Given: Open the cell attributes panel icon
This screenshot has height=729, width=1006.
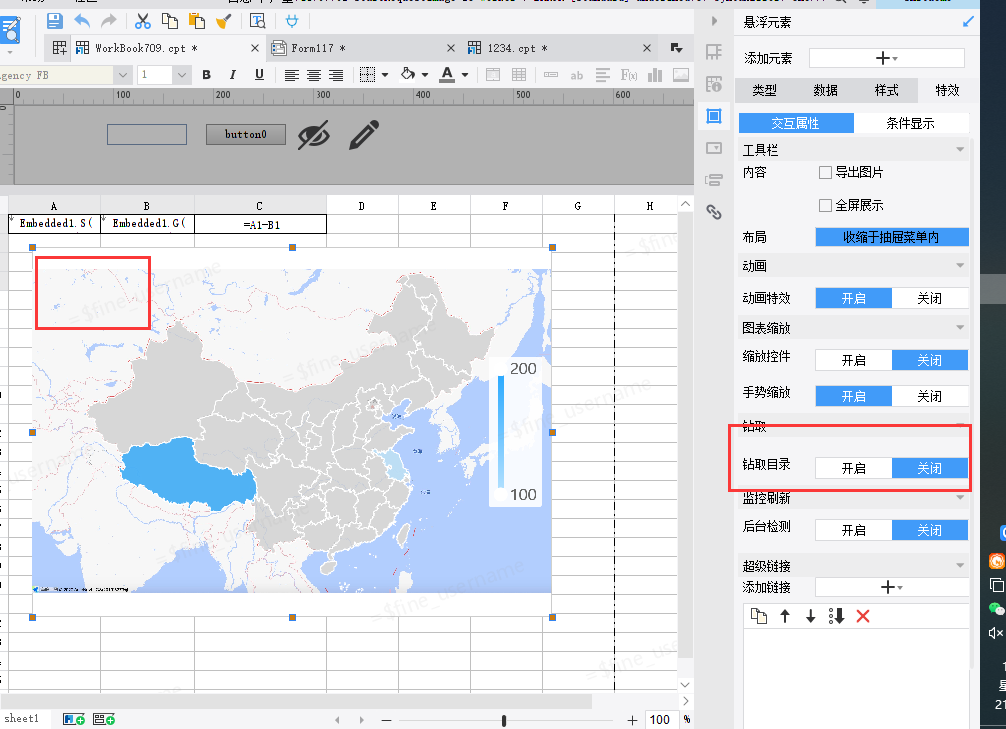Looking at the screenshot, I should click(x=713, y=84).
